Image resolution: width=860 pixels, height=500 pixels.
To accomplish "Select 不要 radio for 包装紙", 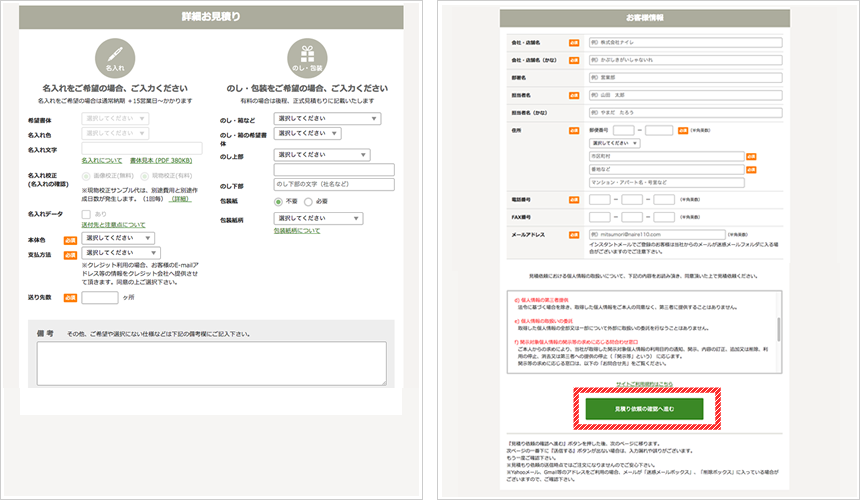I will 279,201.
